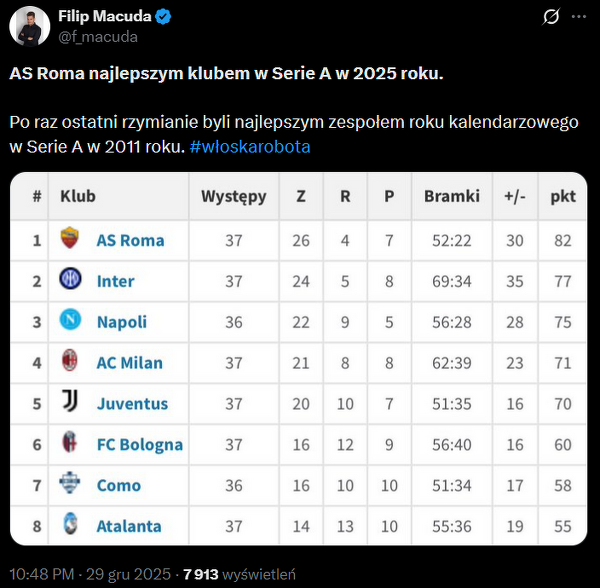The height and width of the screenshot is (588, 600).
Task: Click the AS Roma team name
Action: (130, 240)
